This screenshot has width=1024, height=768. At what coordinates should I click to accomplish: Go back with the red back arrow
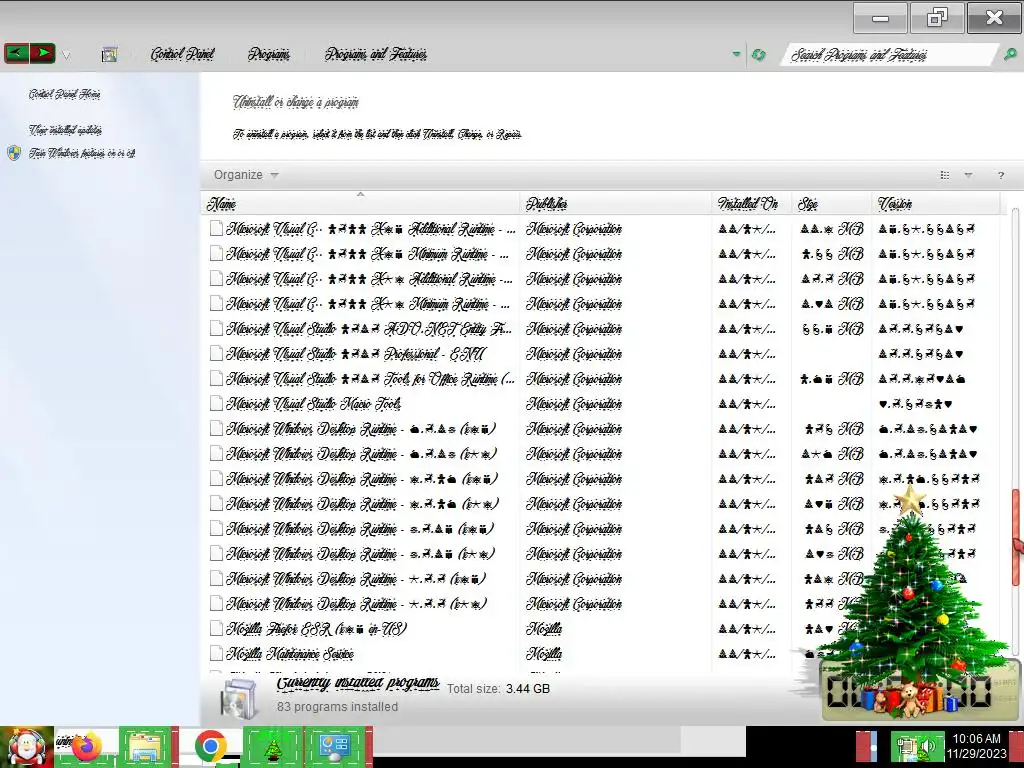click(x=17, y=53)
